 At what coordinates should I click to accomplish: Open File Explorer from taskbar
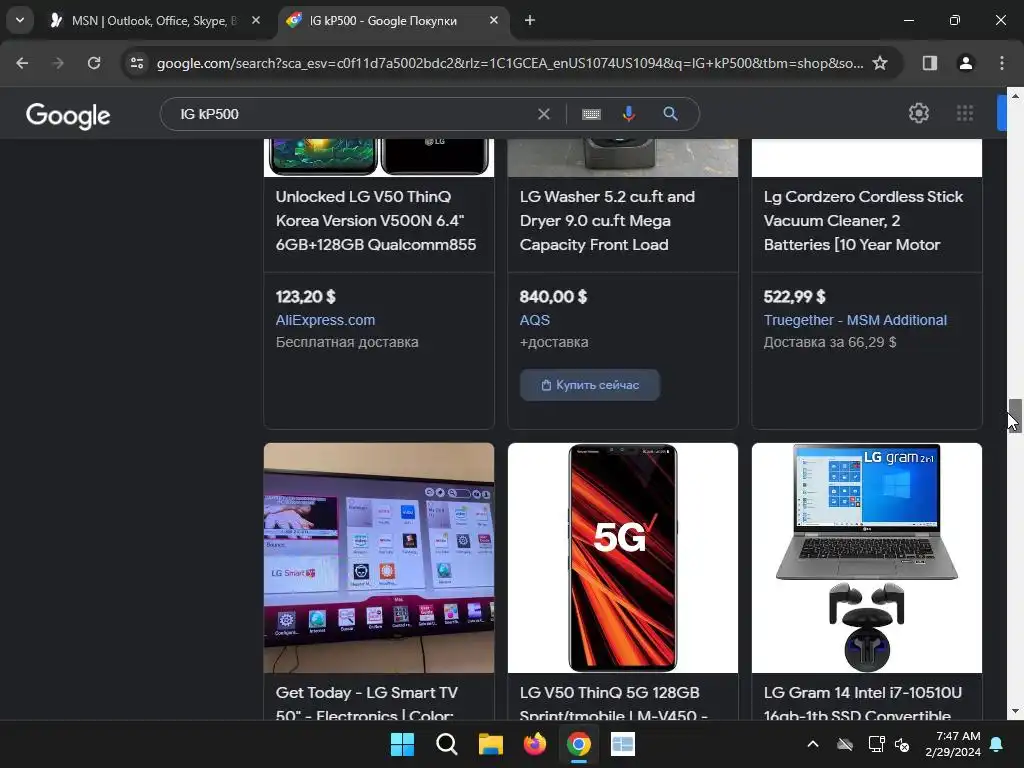(x=490, y=744)
